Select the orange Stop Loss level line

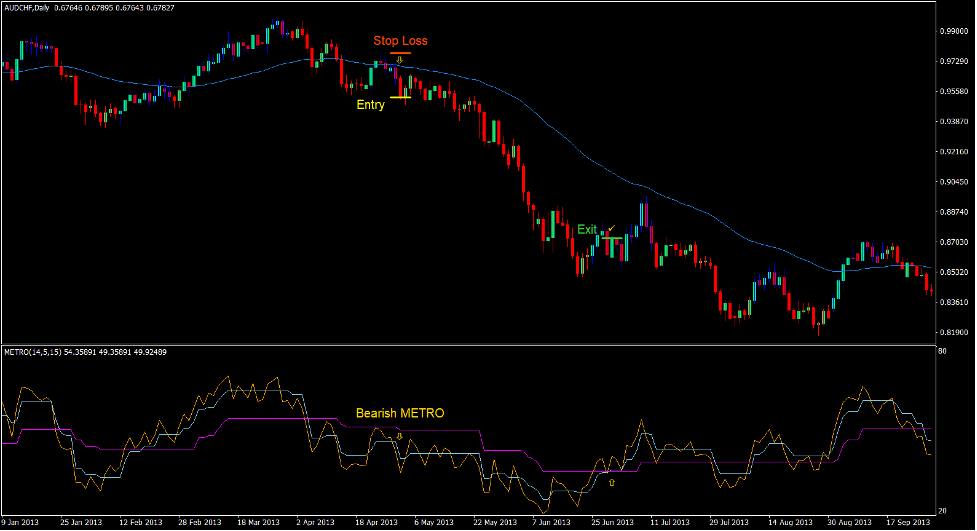(400, 53)
